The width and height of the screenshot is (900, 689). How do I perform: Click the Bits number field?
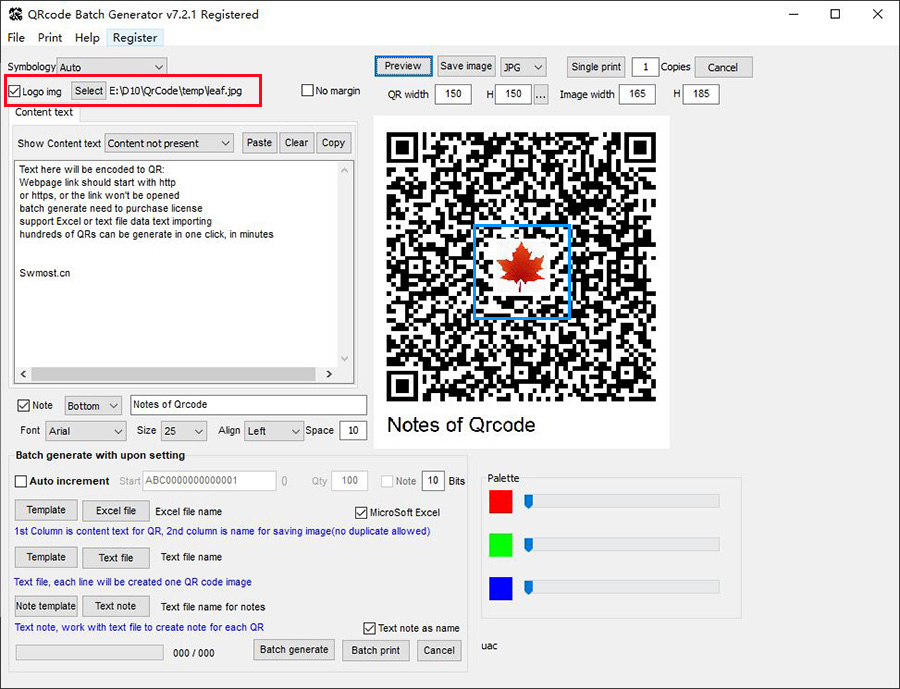point(433,481)
